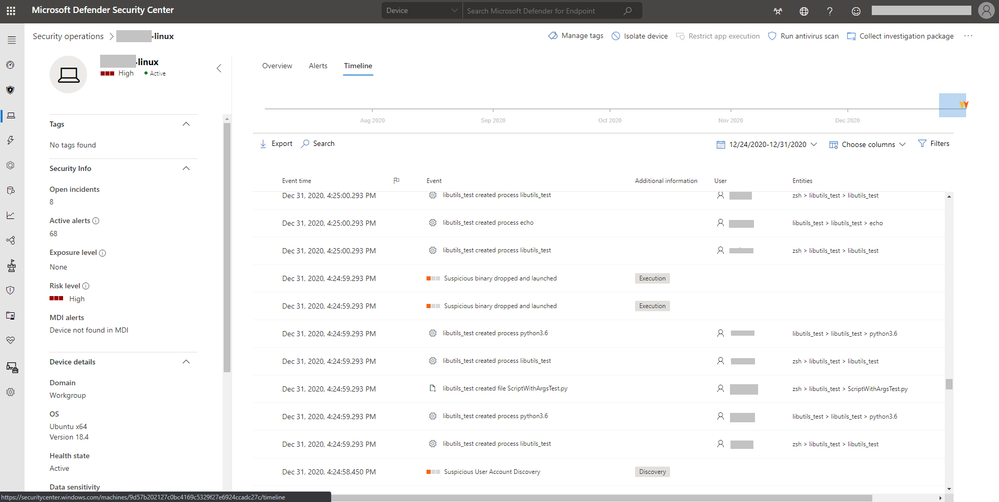Image resolution: width=999 pixels, height=502 pixels.
Task: Open the app launcher waffle menu
Action: (x=11, y=11)
